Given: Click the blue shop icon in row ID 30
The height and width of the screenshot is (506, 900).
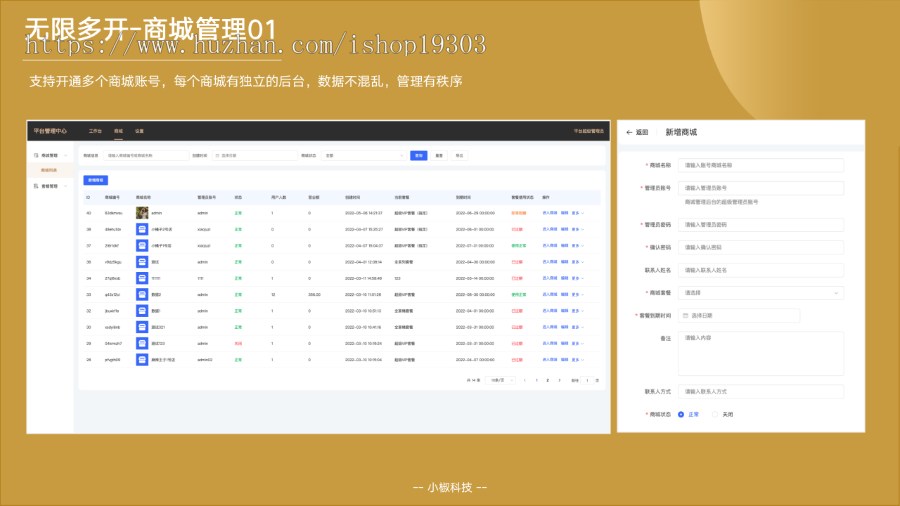Looking at the screenshot, I should coord(142,327).
